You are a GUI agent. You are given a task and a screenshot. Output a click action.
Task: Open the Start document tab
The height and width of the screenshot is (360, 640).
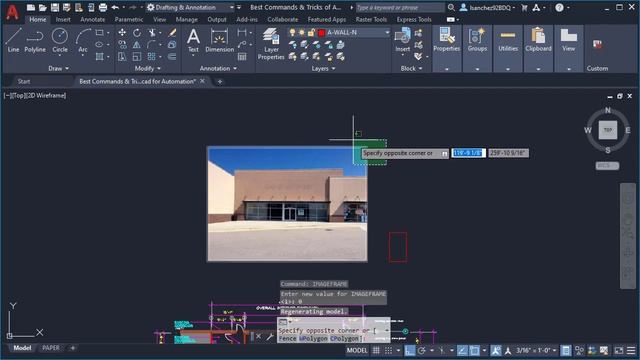24,81
